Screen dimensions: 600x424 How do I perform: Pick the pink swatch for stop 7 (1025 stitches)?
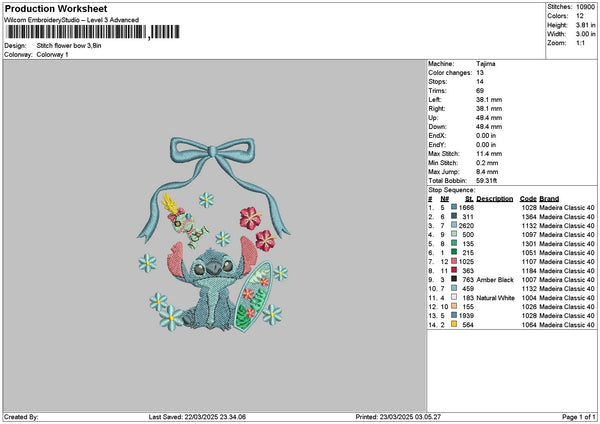tap(454, 261)
